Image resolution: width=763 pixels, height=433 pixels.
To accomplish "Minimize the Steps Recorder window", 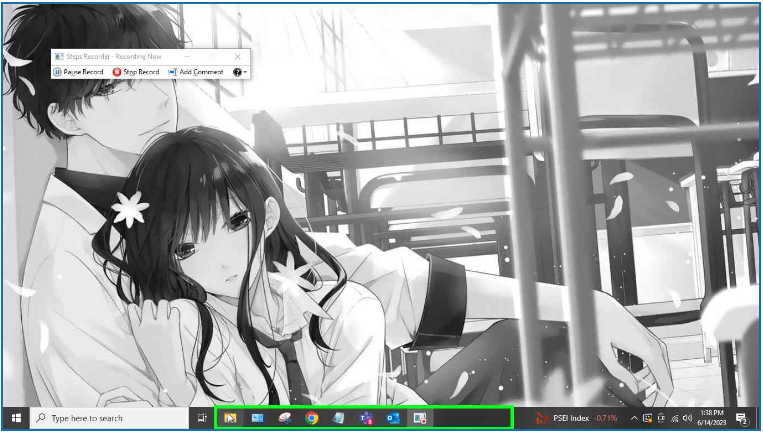I will tap(188, 56).
